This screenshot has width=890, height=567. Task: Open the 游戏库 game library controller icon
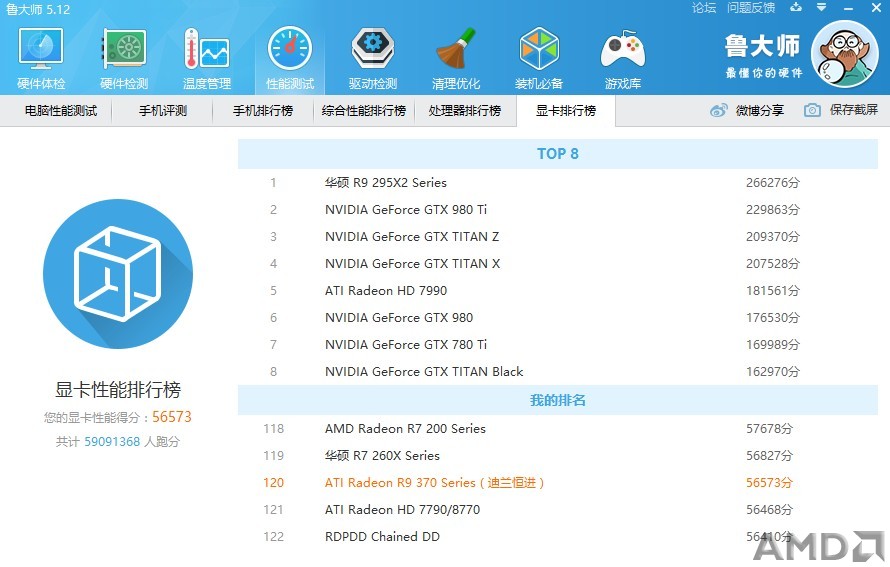[623, 49]
